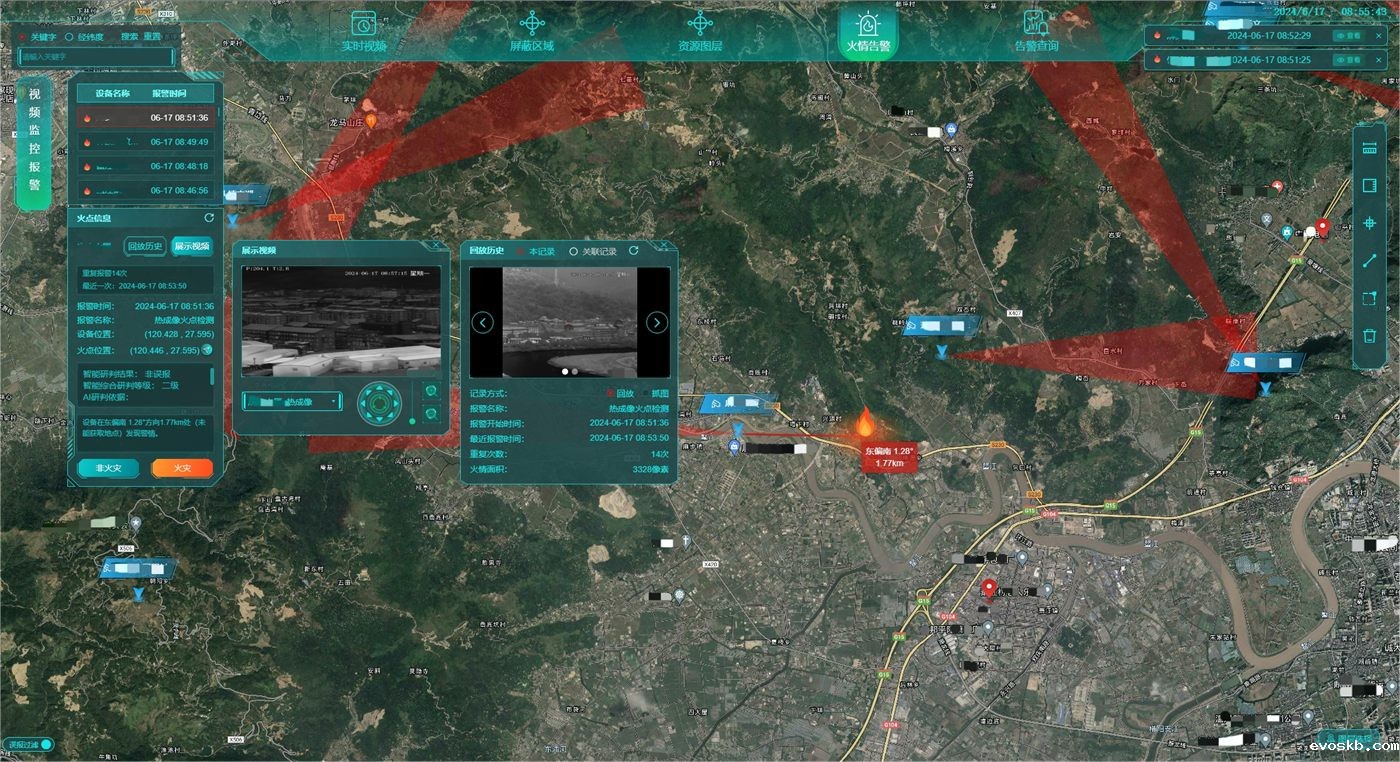The height and width of the screenshot is (762, 1400).
Task: Refresh the 火点信息 panel
Action: coord(209,218)
